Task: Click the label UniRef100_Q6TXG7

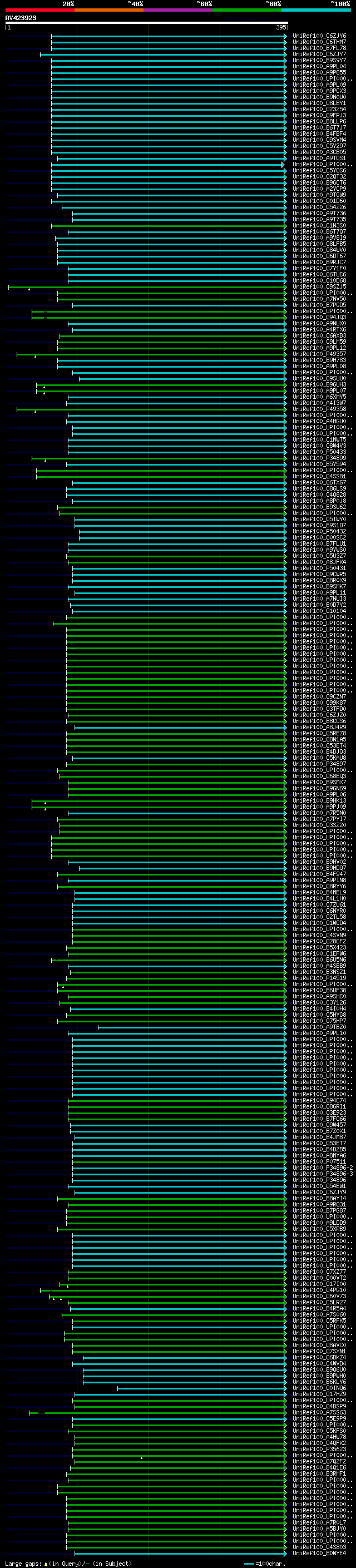Action: pos(319,483)
